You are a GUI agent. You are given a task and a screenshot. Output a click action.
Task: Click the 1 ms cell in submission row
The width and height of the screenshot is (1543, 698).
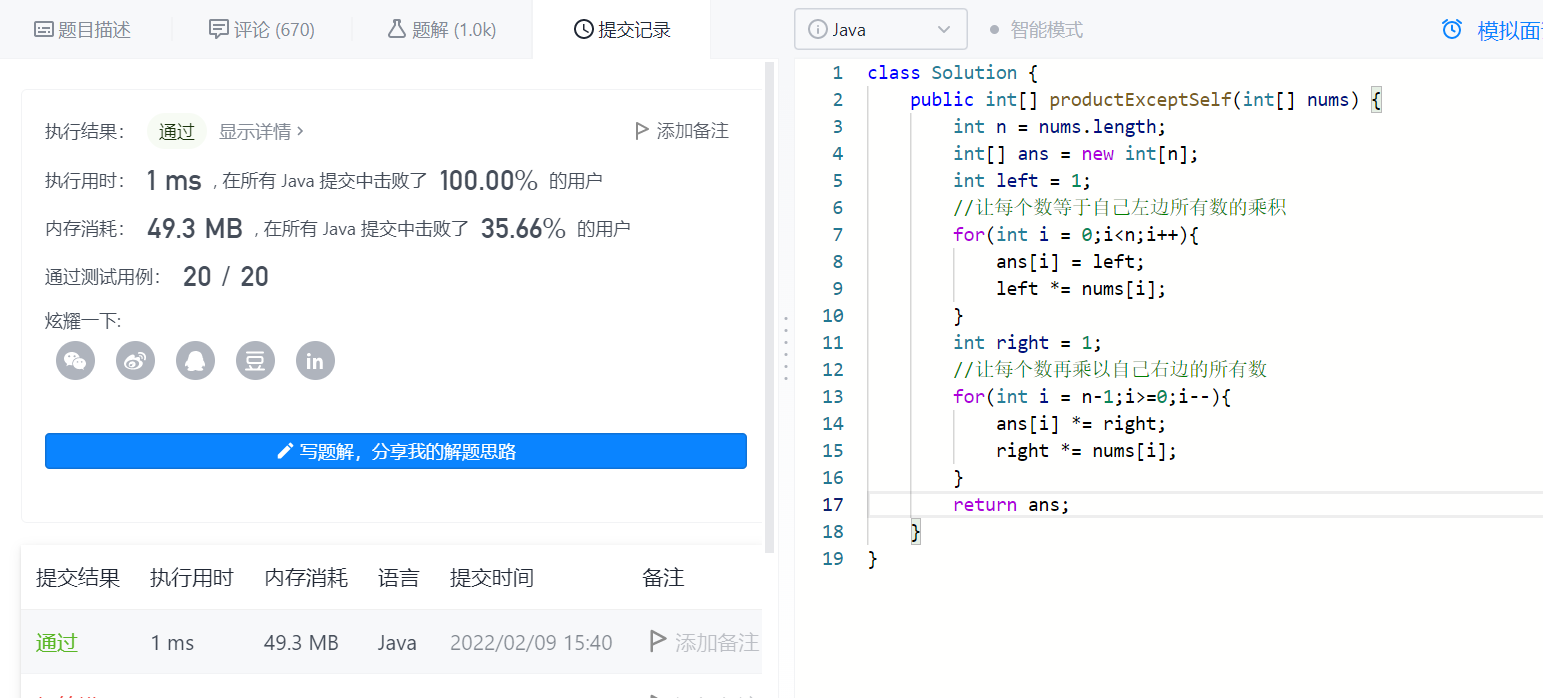coord(172,642)
